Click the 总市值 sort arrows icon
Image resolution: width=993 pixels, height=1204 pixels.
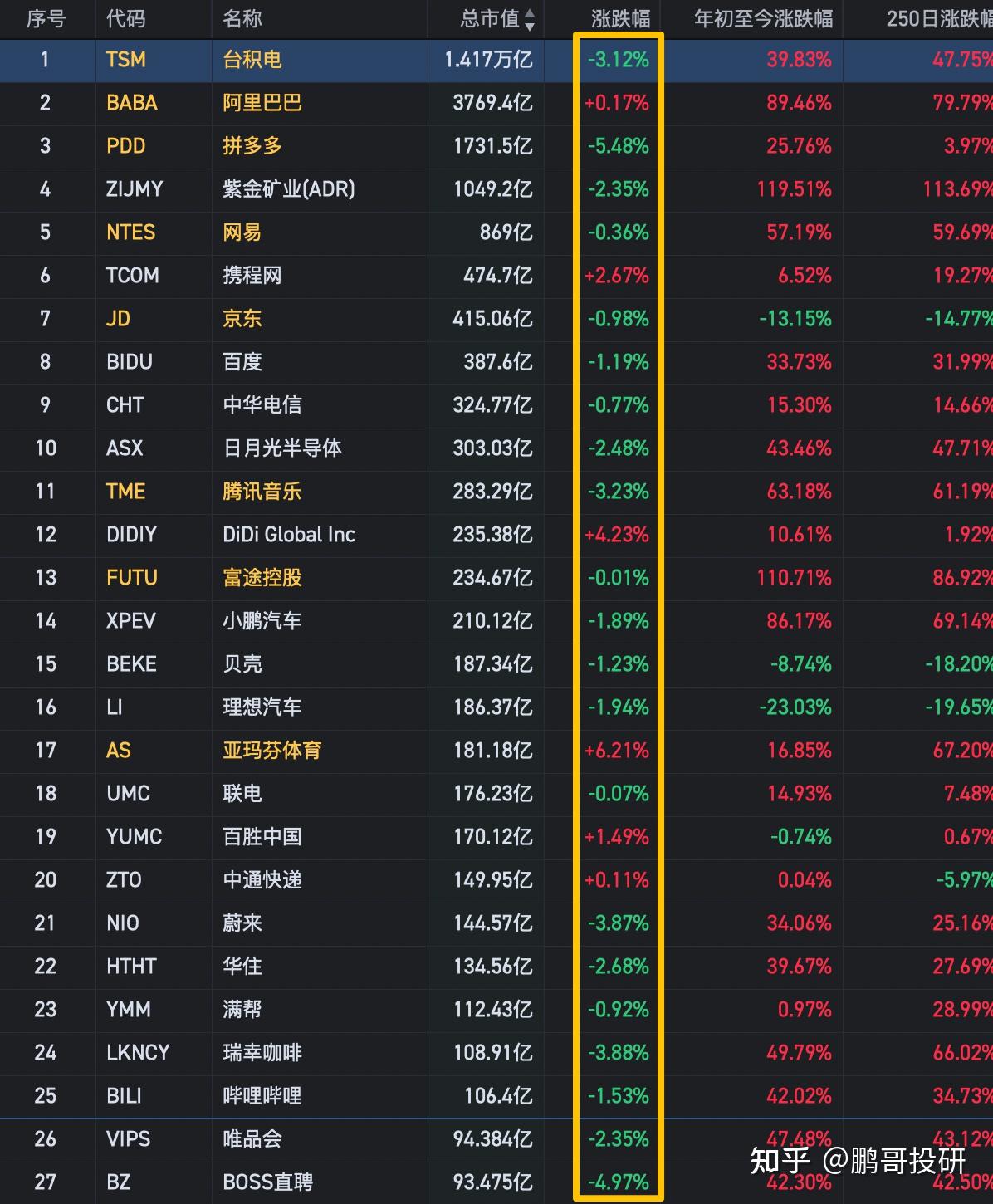[x=530, y=19]
